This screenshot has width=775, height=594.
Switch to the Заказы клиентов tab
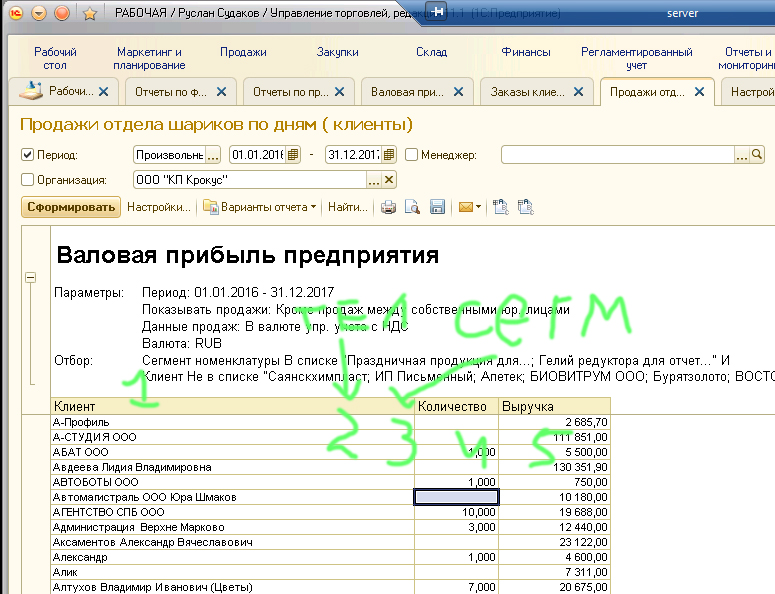(x=526, y=92)
